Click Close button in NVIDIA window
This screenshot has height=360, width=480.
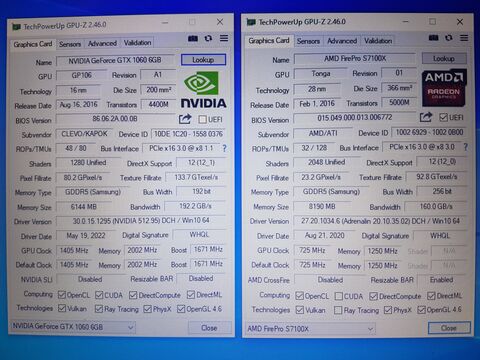[209, 328]
